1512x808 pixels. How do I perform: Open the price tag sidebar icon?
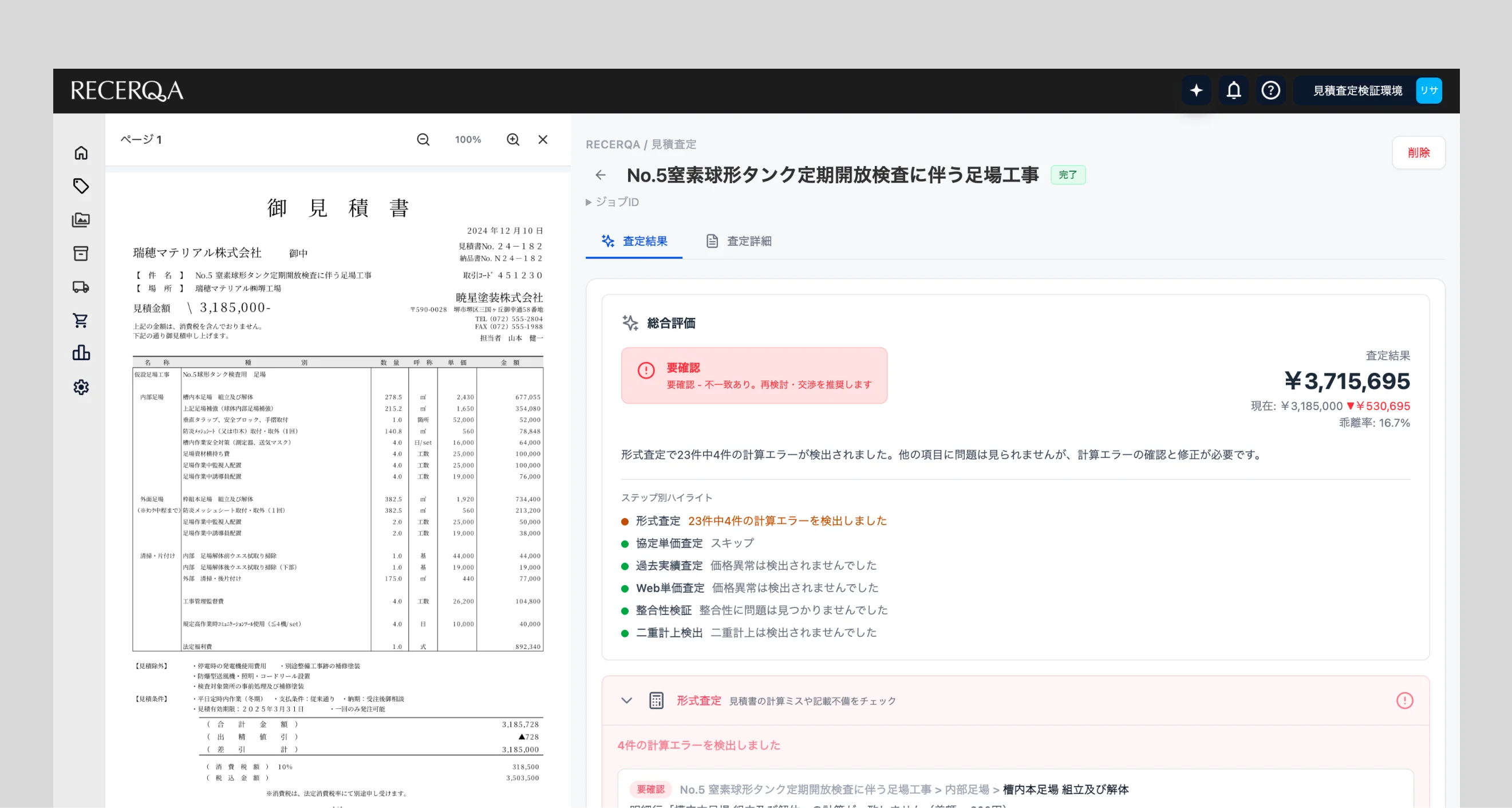(81, 186)
